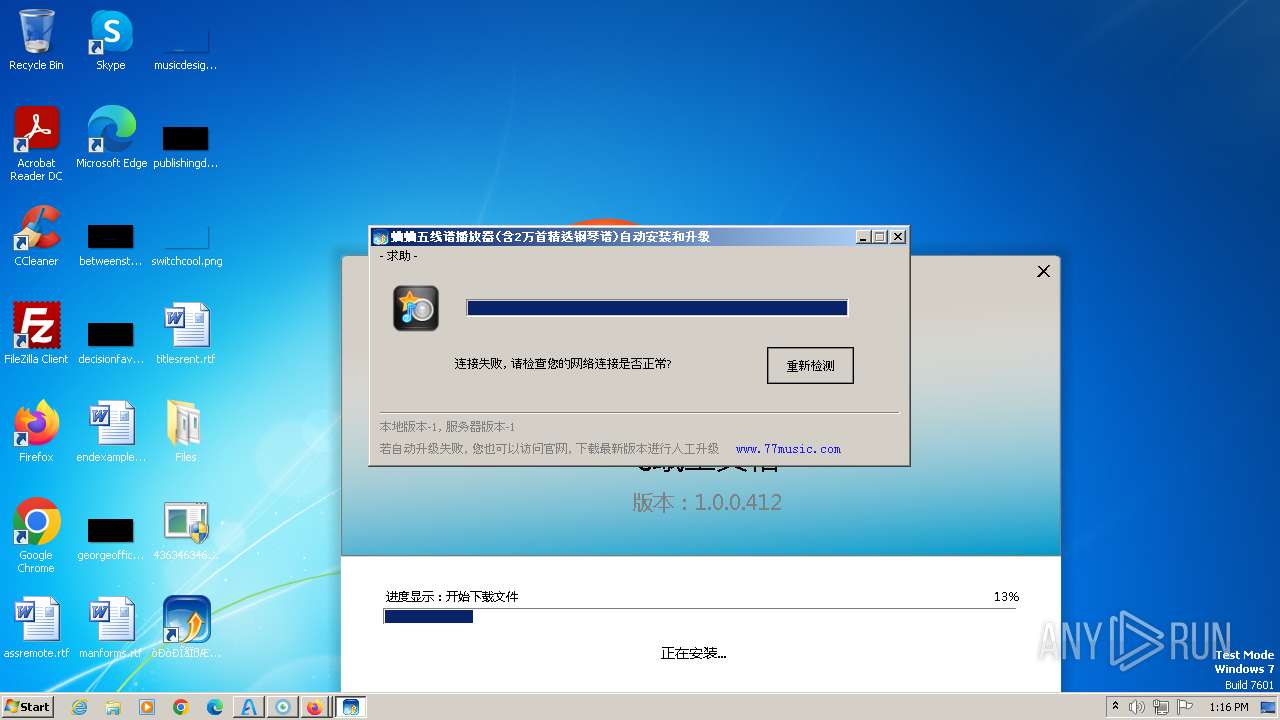
Task: Click the 连接失败 error message
Action: 563,364
